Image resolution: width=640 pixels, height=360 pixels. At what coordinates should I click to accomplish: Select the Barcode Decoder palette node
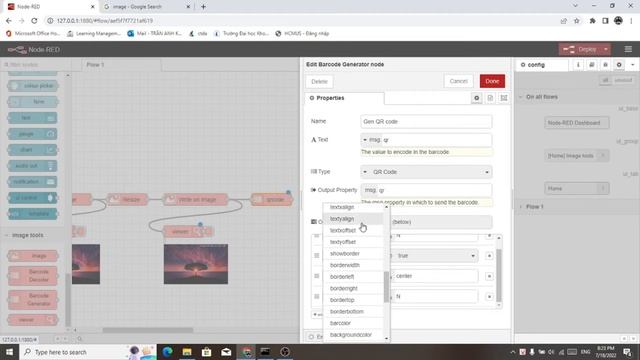coord(33,276)
